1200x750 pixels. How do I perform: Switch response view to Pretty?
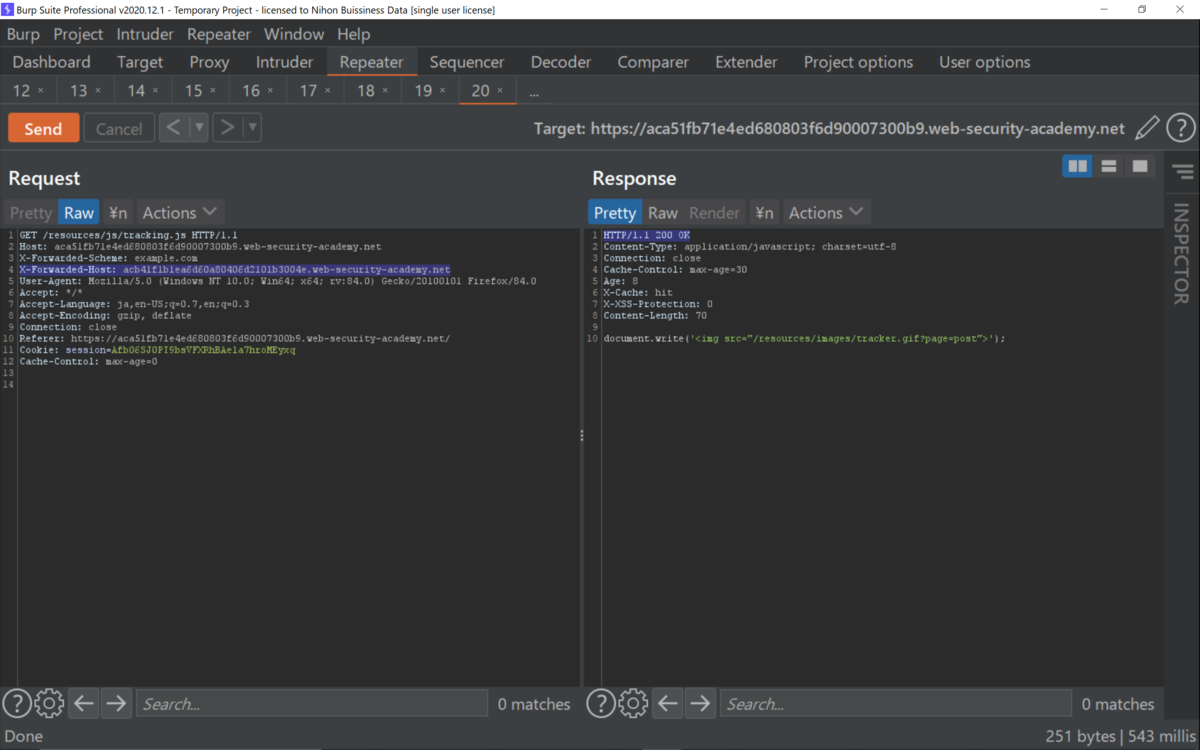[615, 212]
